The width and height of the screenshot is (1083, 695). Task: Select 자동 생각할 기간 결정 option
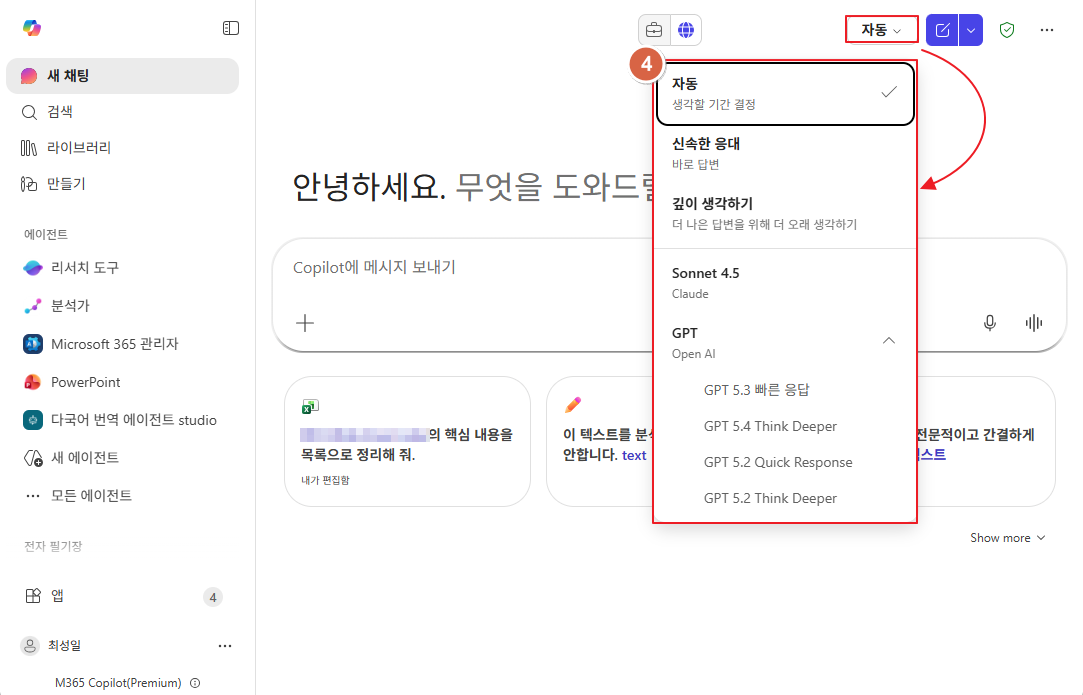tap(785, 93)
